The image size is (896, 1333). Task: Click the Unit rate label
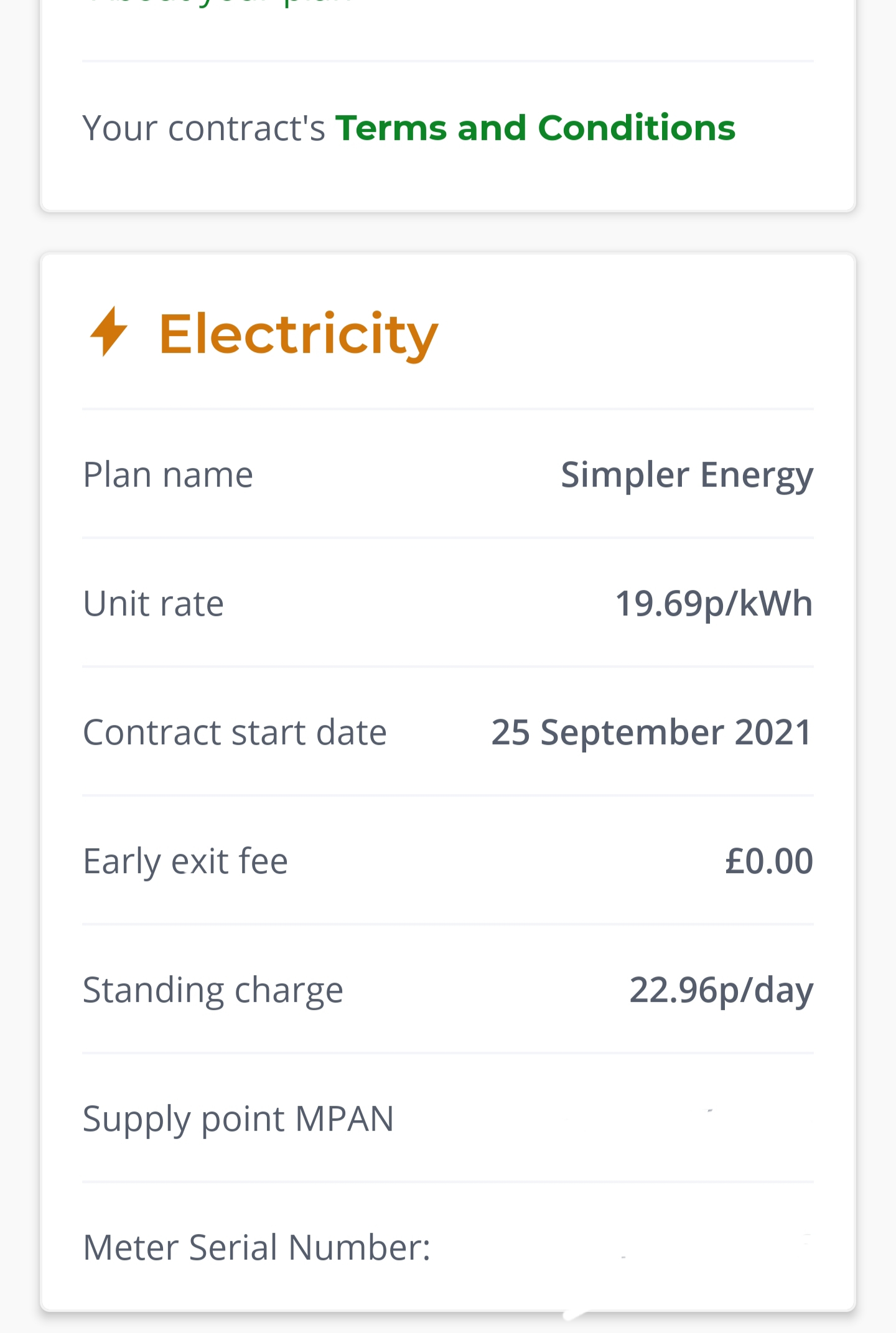[x=153, y=604]
